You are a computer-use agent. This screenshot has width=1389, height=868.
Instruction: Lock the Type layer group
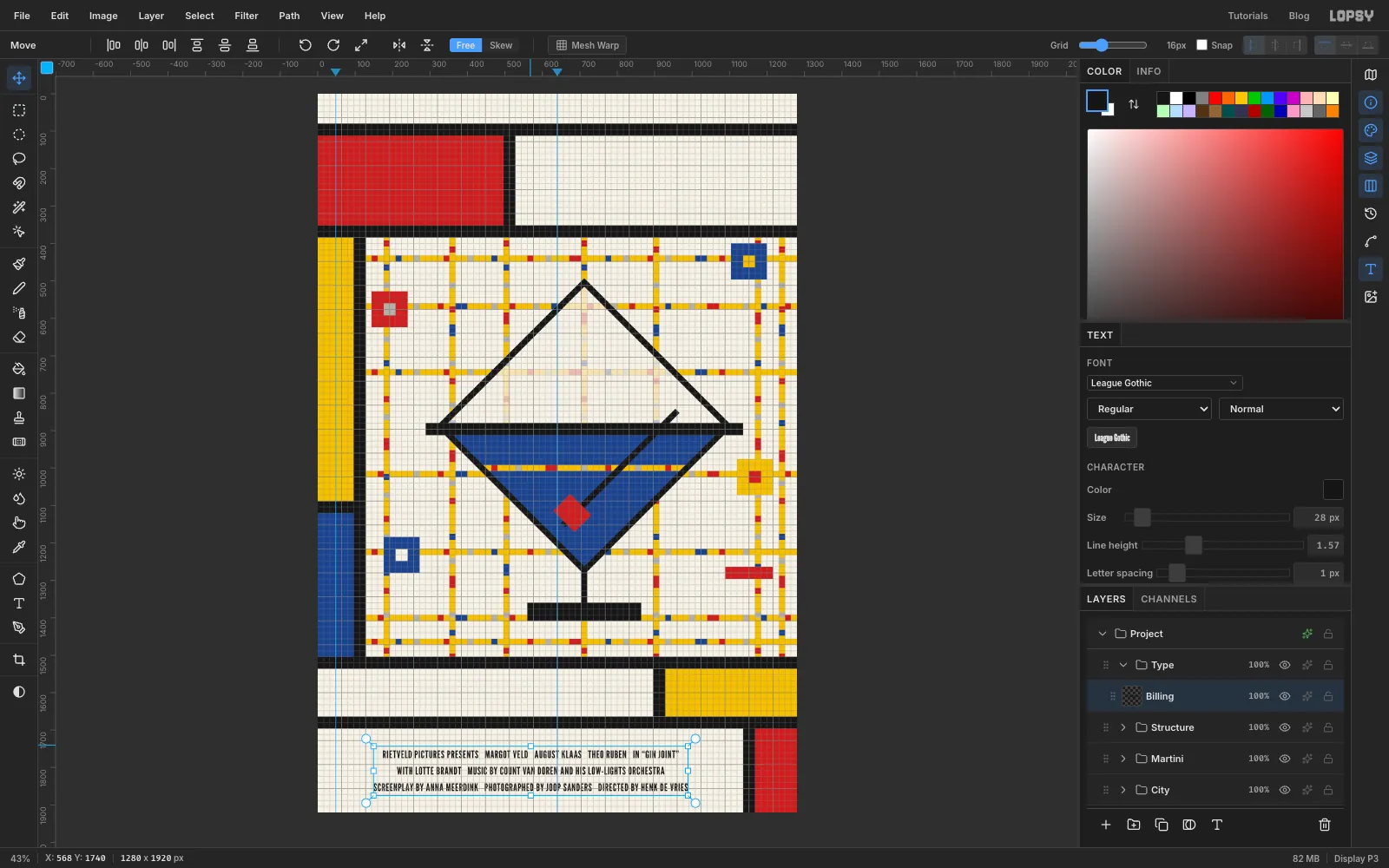pyautogui.click(x=1328, y=665)
